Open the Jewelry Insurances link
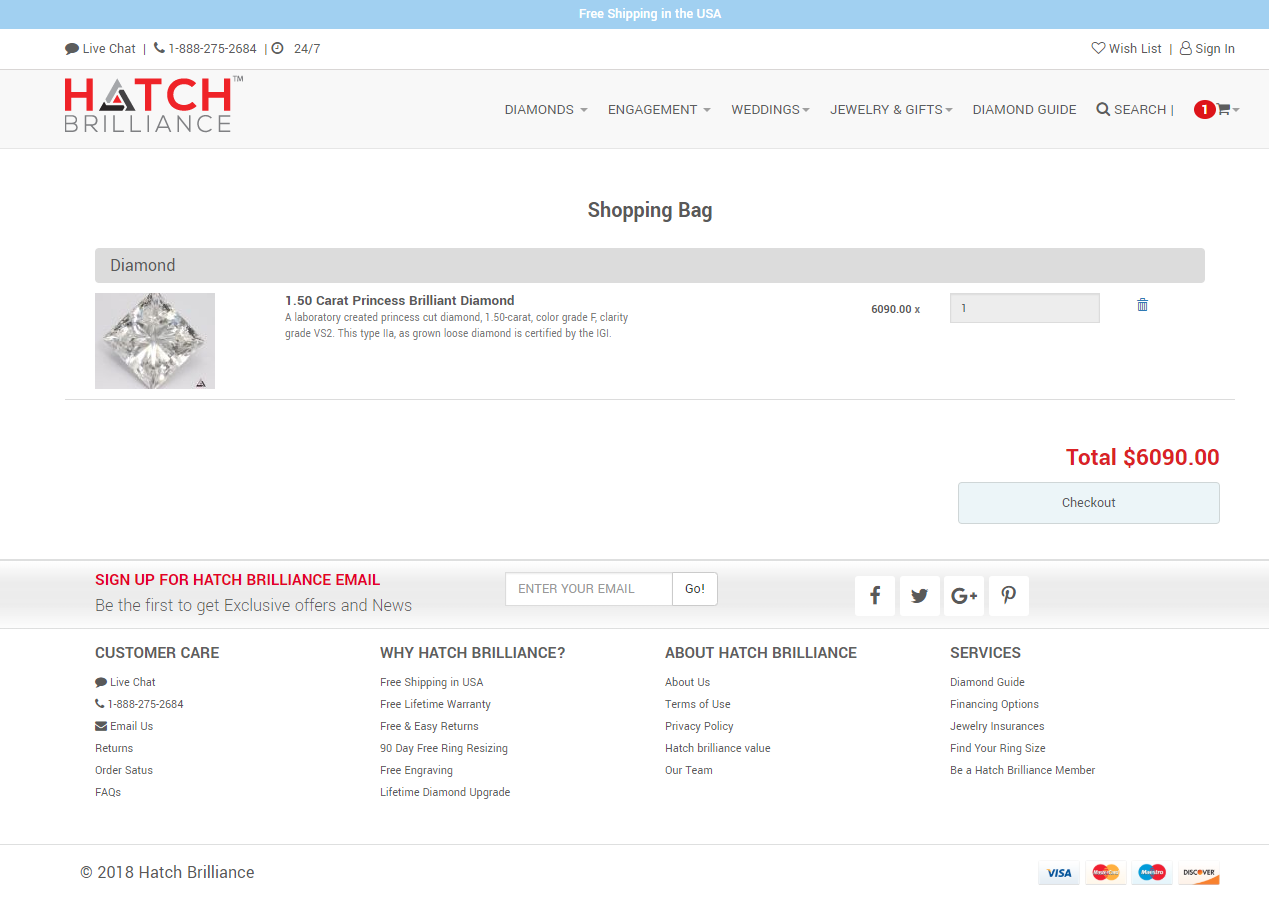The image size is (1269, 900). [997, 726]
